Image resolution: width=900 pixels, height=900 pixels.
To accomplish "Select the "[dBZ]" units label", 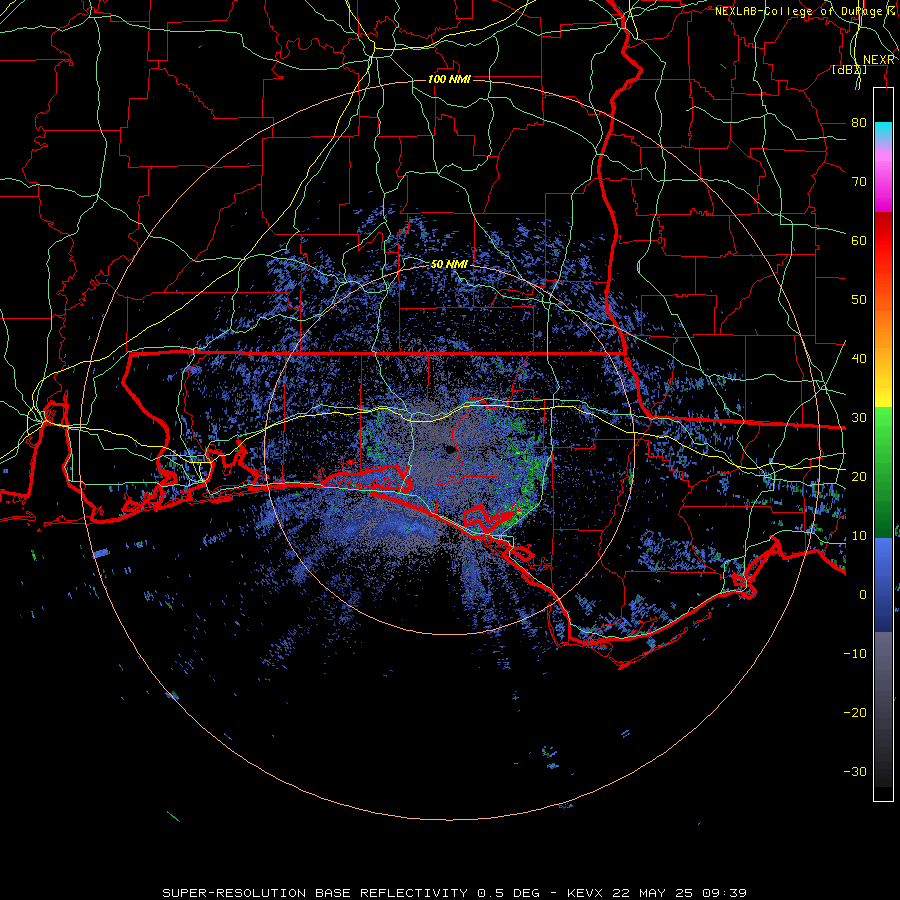I will coord(849,70).
